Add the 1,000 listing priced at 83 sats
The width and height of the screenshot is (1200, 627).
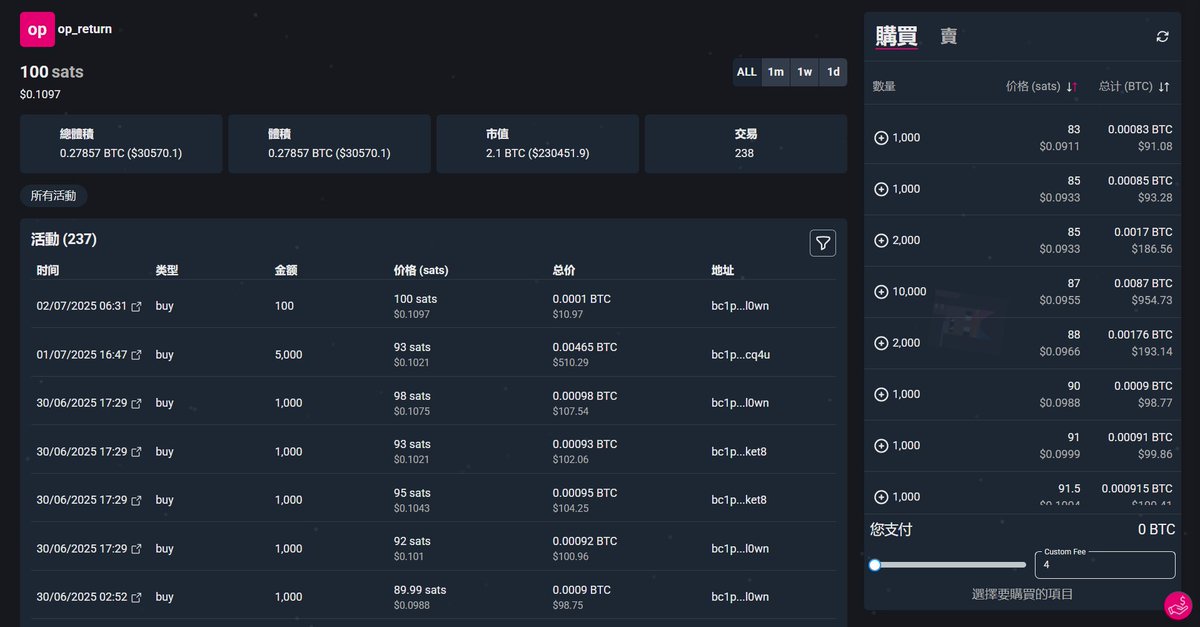coord(881,138)
